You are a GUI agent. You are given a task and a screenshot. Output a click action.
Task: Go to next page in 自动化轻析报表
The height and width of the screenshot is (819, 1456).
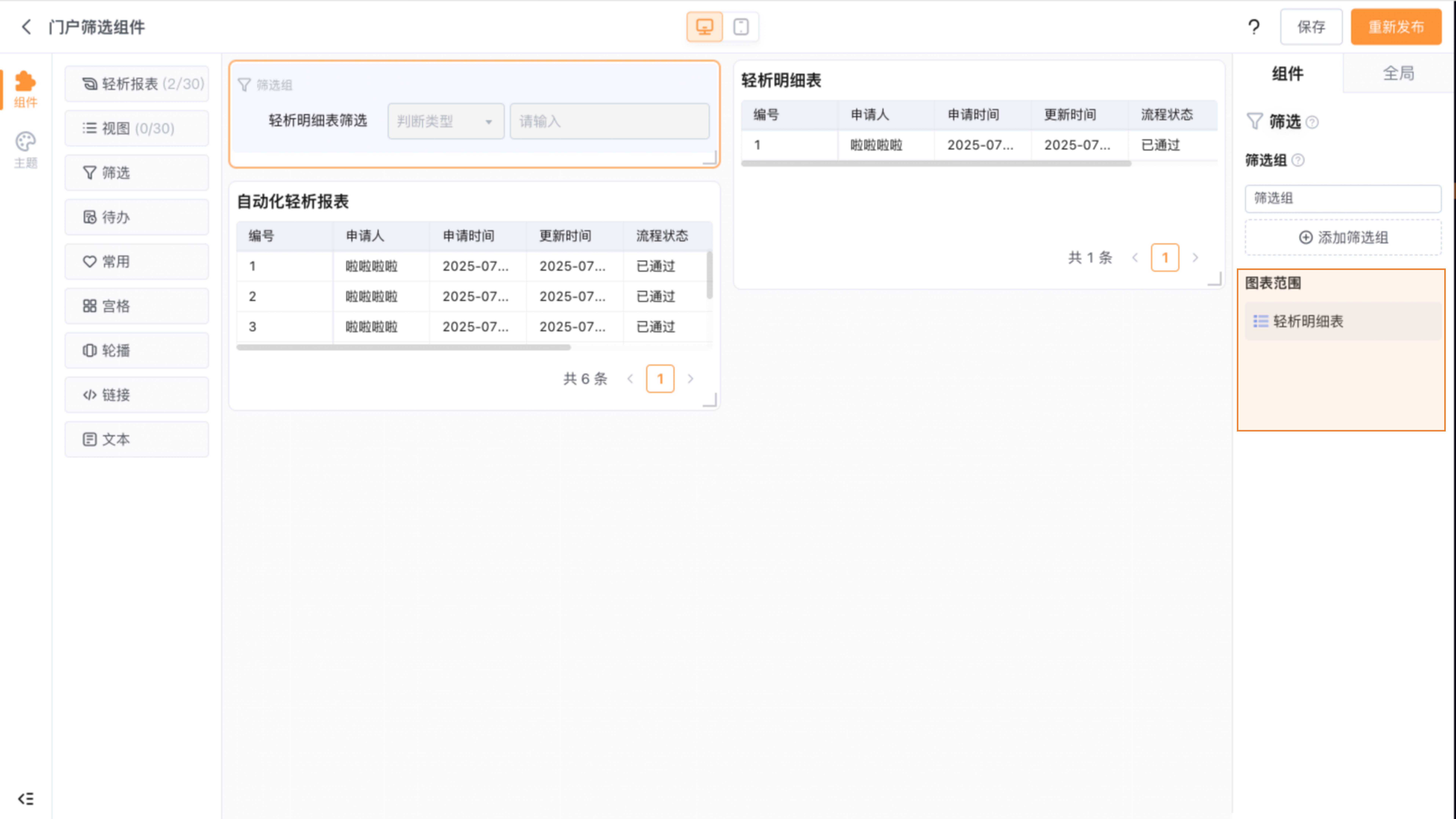690,379
